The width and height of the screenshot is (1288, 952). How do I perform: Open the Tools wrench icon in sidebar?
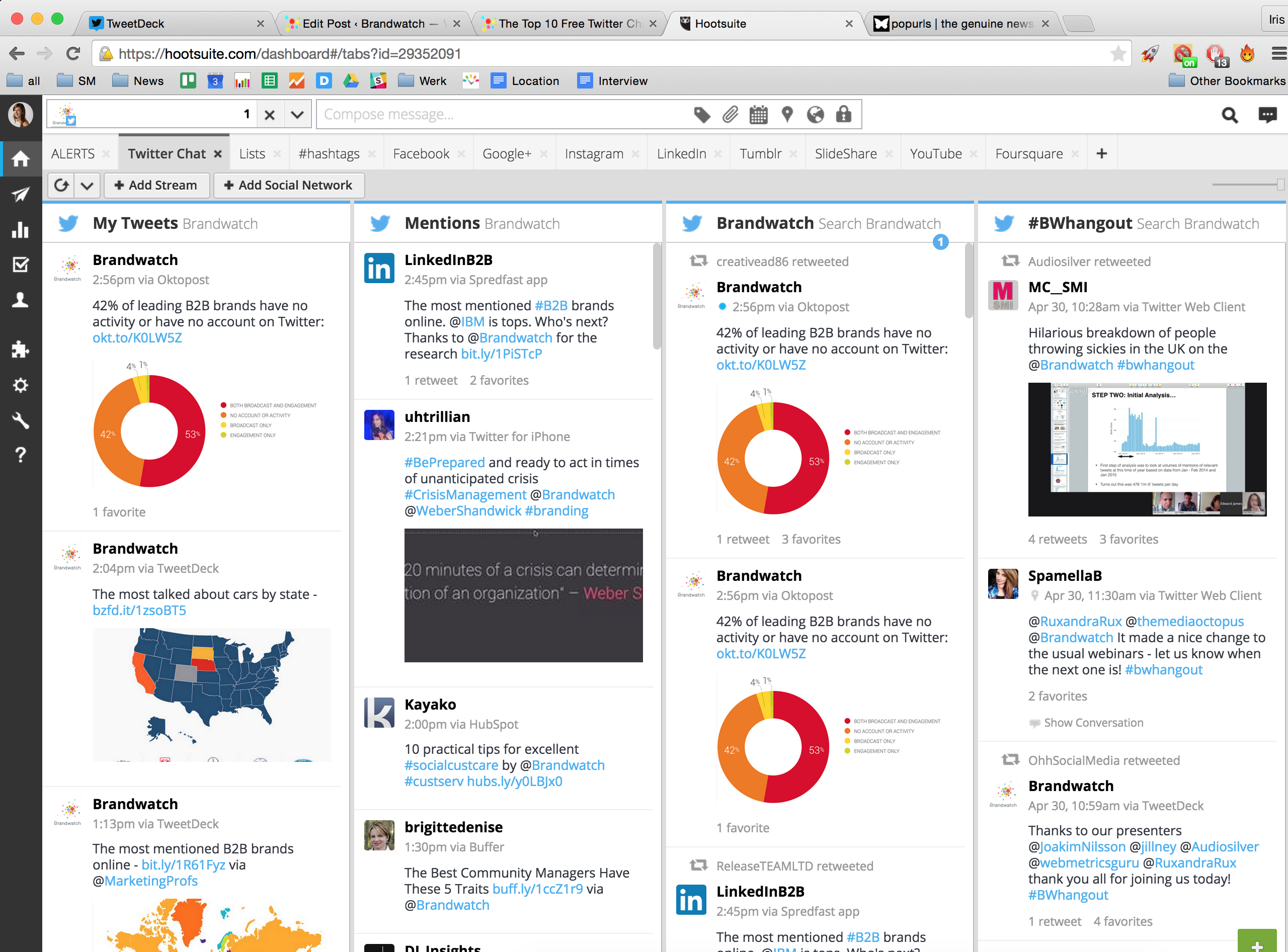[21, 420]
